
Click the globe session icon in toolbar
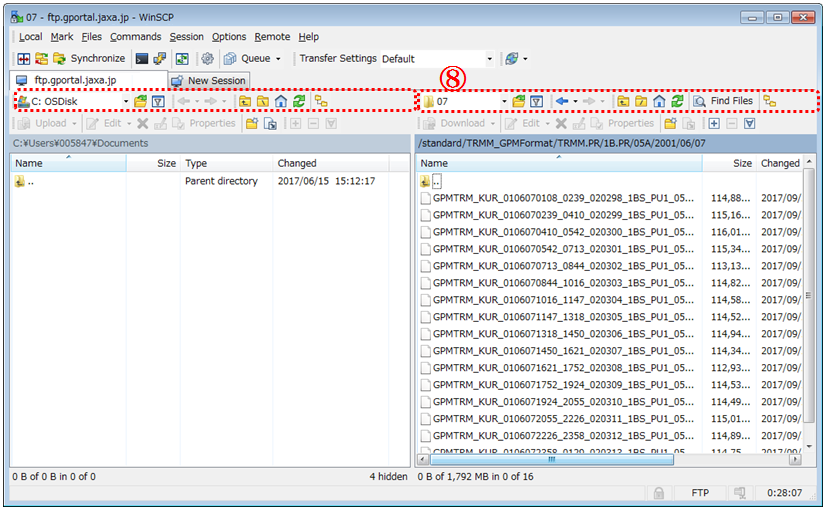512,59
